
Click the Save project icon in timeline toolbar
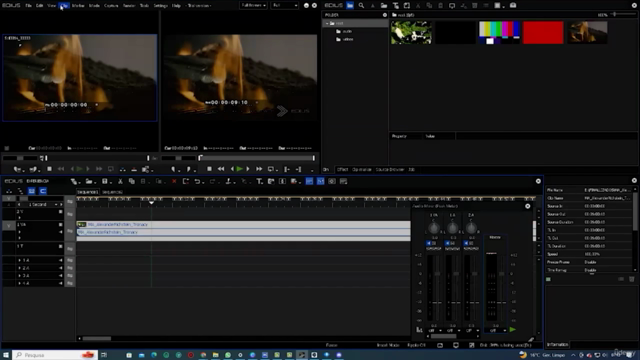point(105,181)
